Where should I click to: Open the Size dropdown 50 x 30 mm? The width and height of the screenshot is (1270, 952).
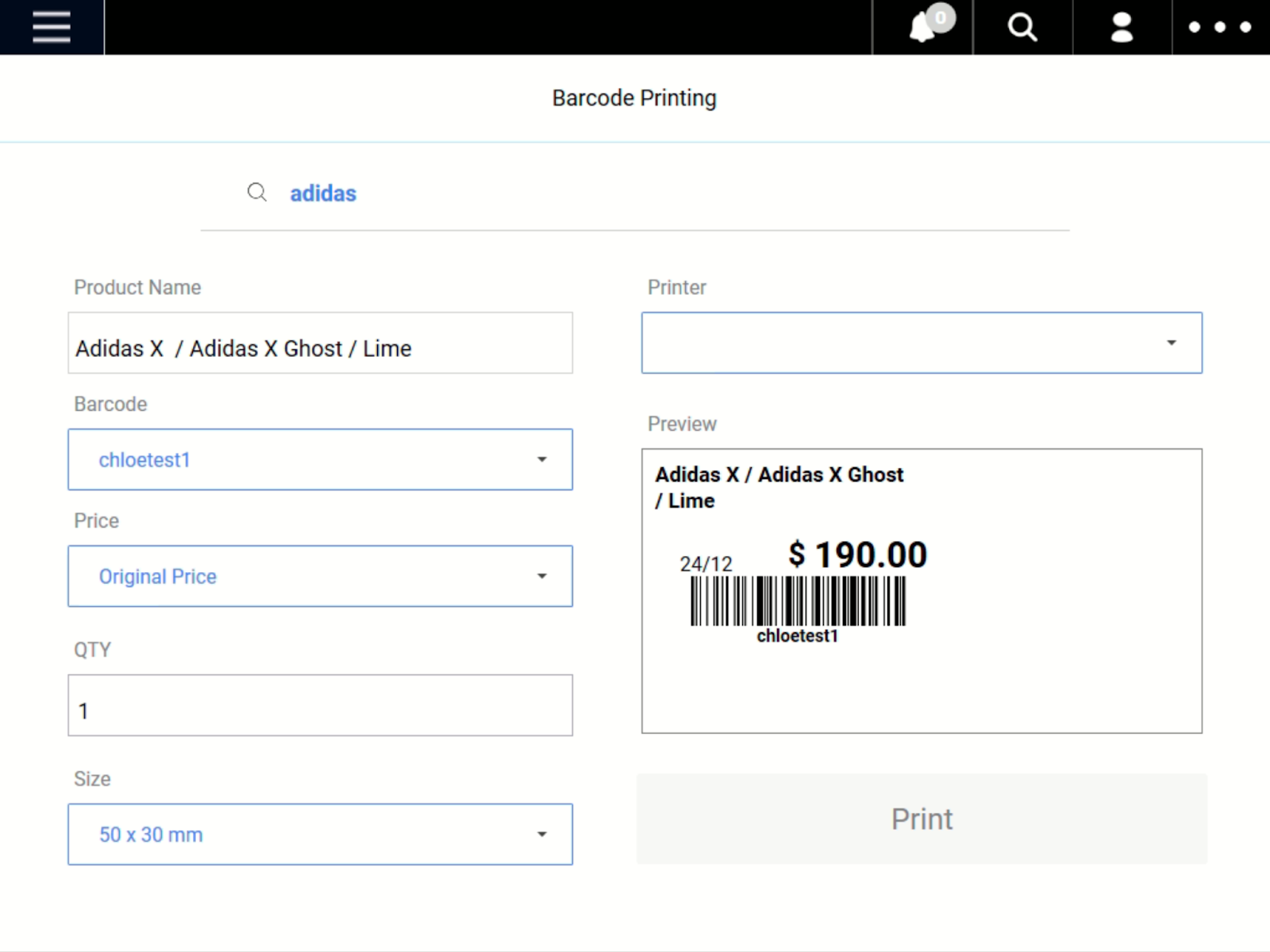coord(320,835)
